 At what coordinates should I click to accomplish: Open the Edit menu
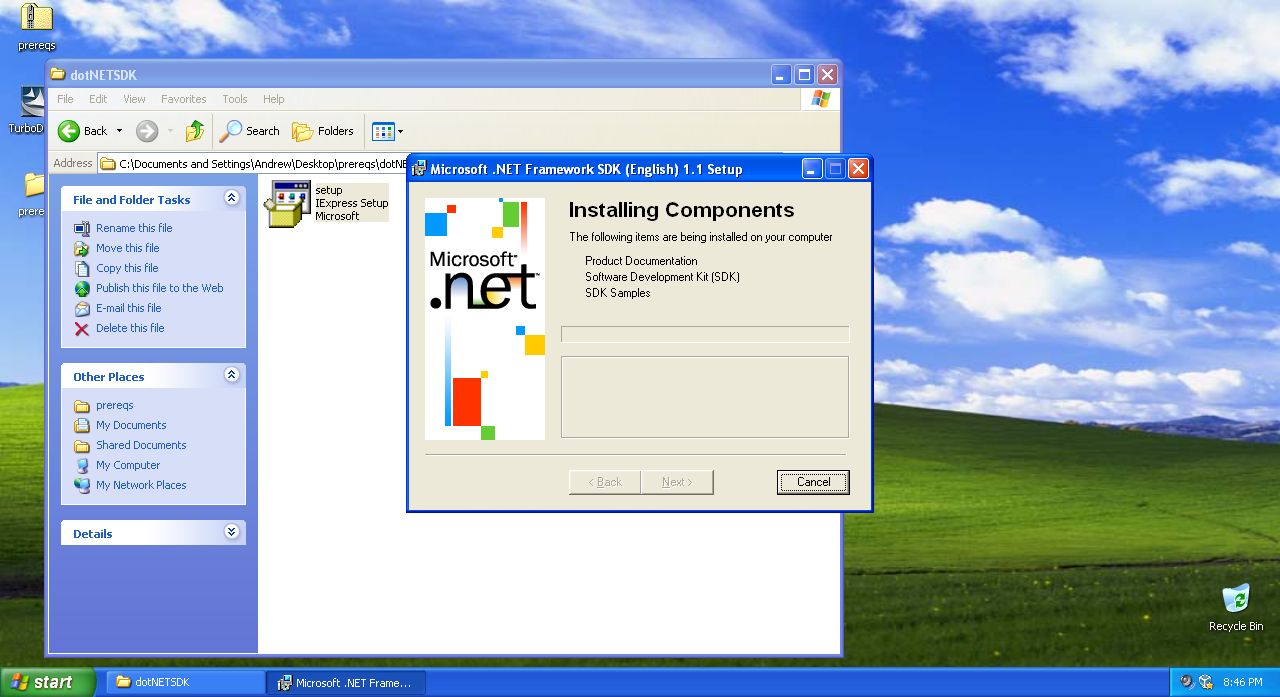[x=98, y=99]
